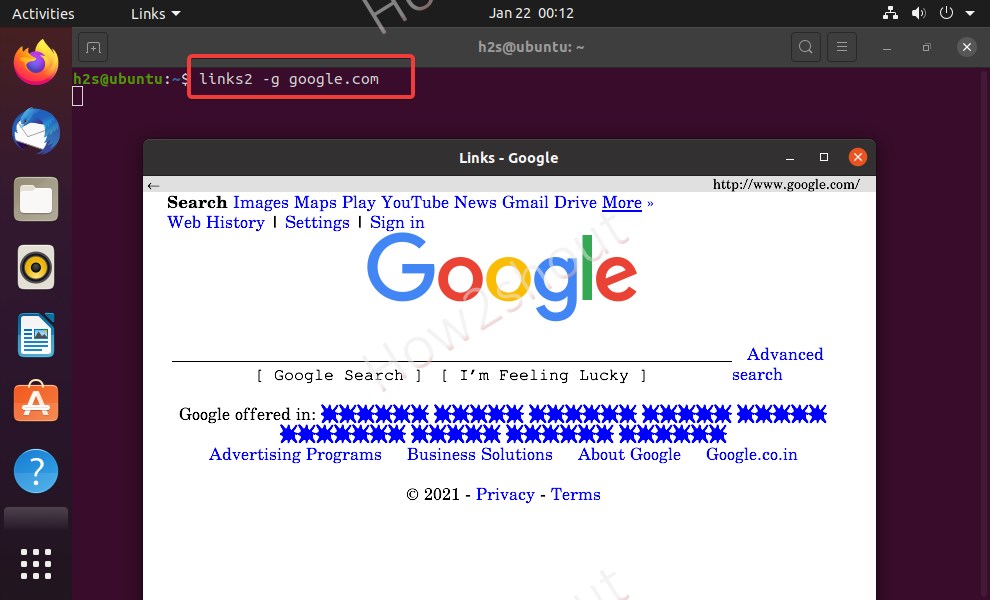Open the Advanced search link
The height and width of the screenshot is (600, 990).
(x=786, y=354)
